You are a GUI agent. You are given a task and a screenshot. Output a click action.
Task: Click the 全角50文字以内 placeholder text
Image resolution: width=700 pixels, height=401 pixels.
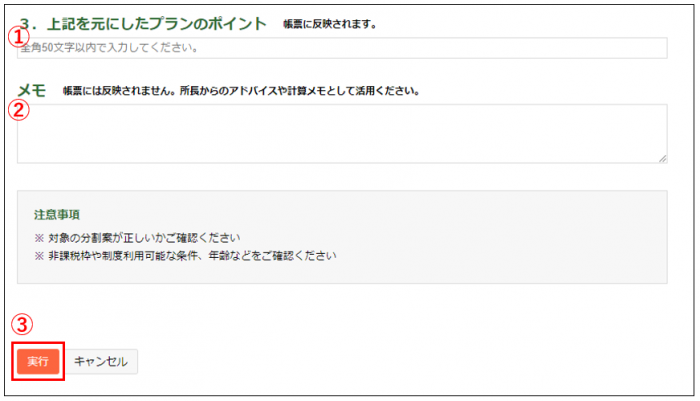click(109, 48)
